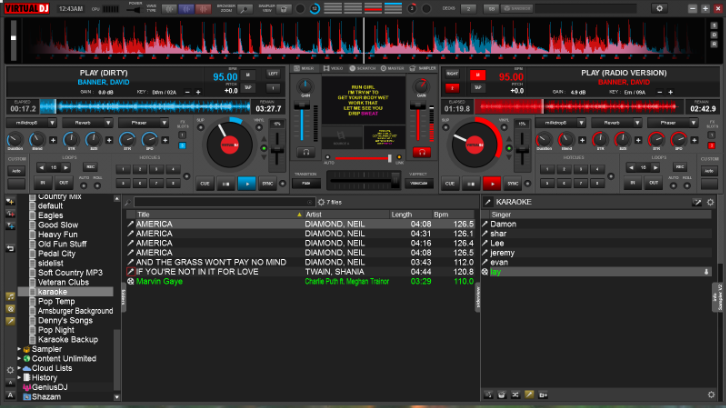Click the VIDEOCAM video effect button
Viewport: 726px width, 408px height.
419,183
